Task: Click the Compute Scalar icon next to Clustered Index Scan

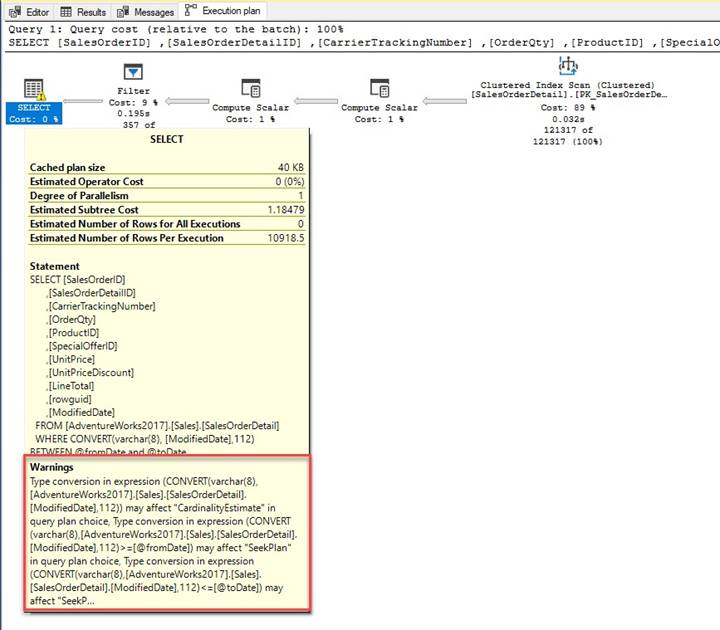Action: [379, 89]
